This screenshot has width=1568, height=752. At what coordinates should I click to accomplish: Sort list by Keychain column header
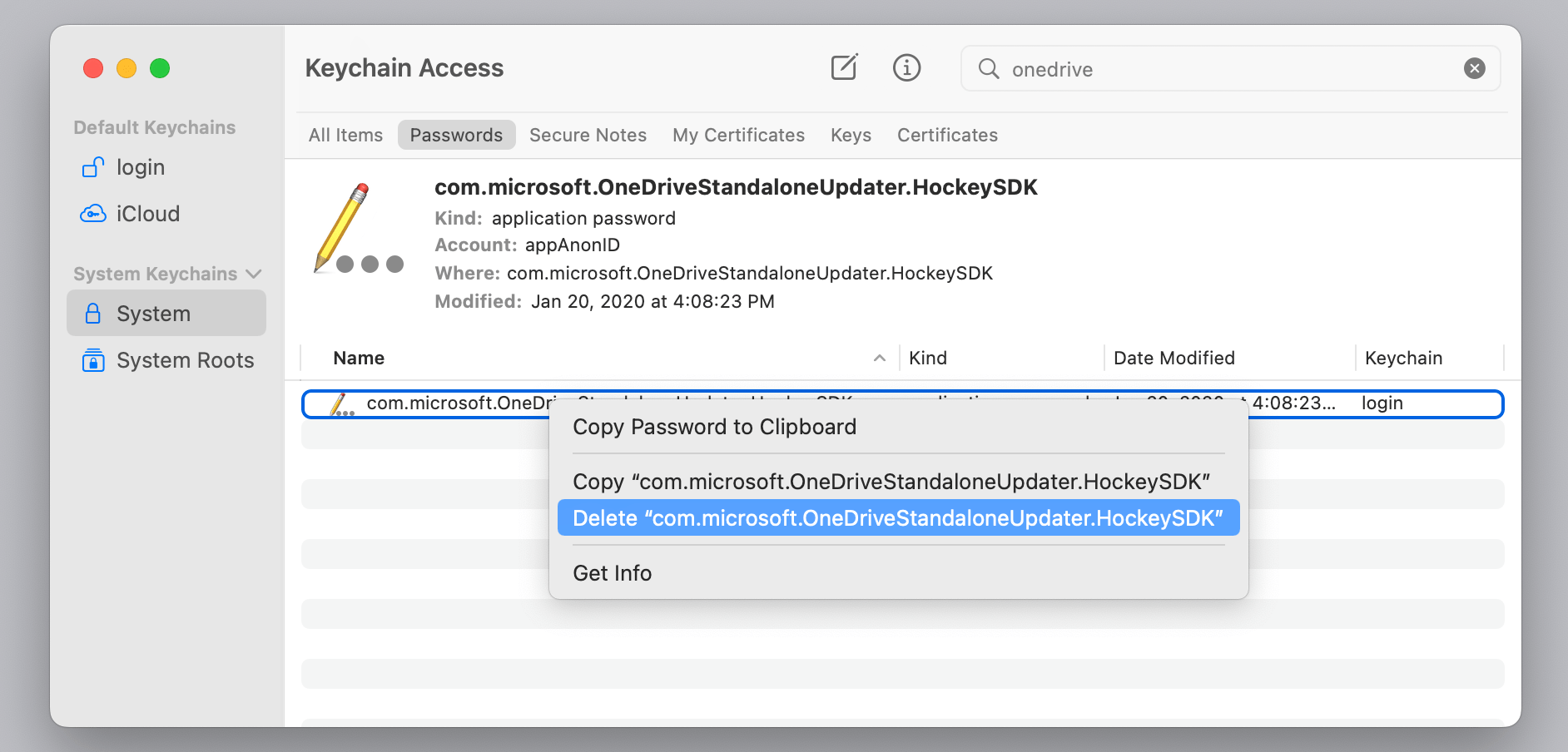pos(1430,358)
